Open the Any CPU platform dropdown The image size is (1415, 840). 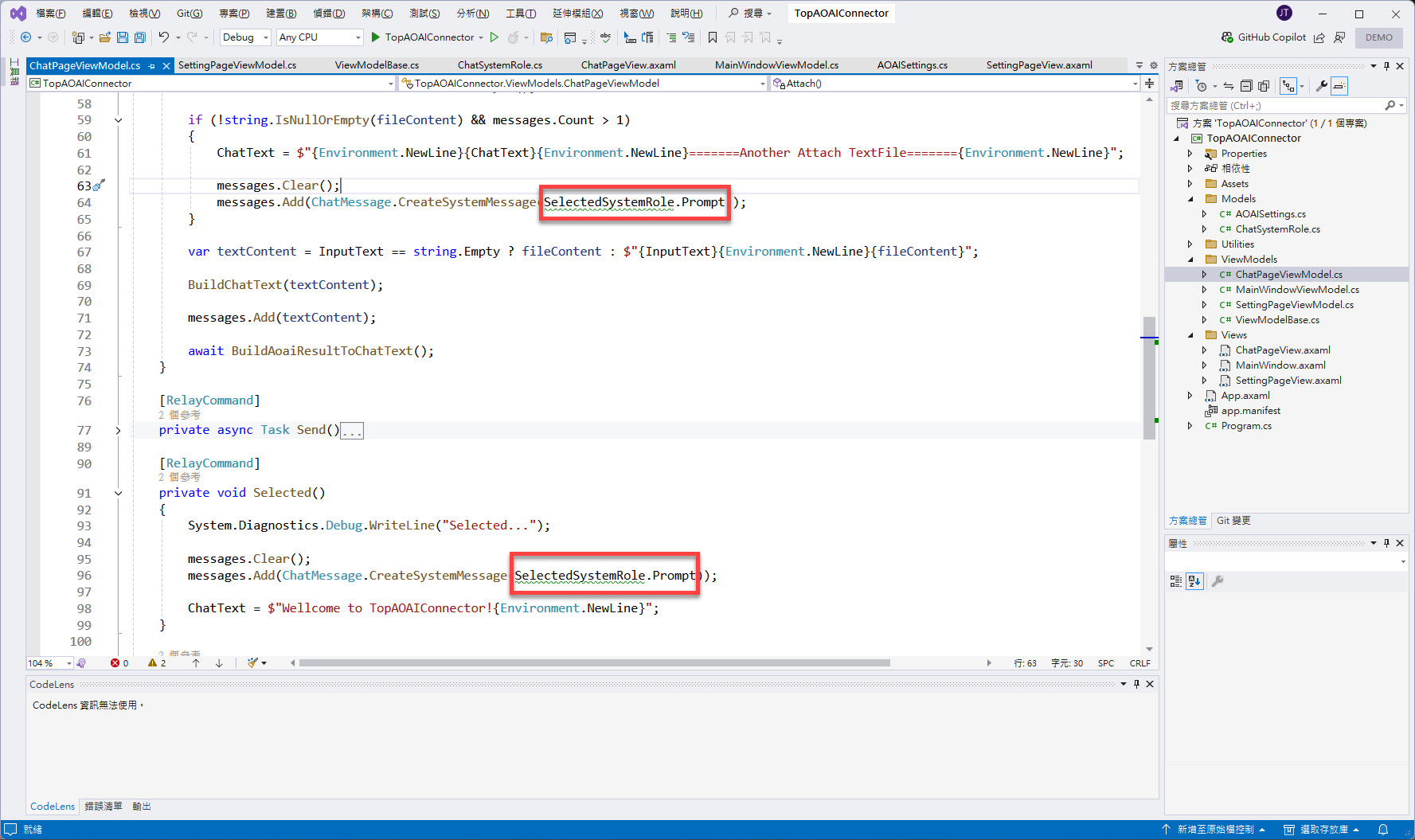[319, 37]
